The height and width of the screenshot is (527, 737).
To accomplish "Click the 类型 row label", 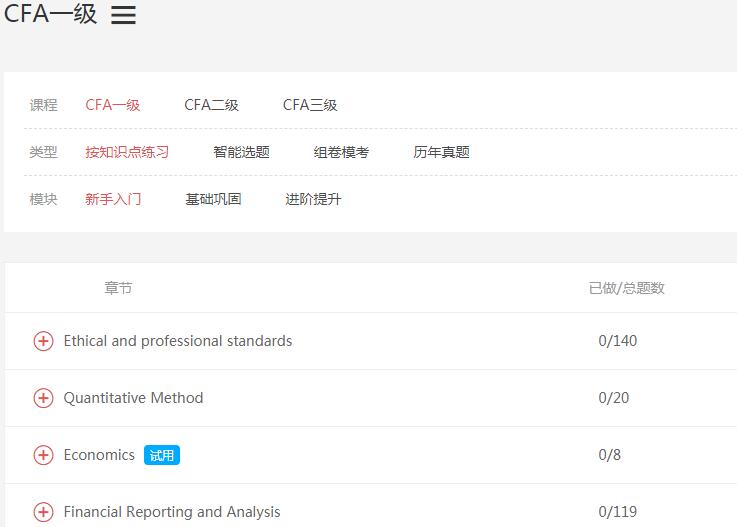I will pyautogui.click(x=43, y=152).
